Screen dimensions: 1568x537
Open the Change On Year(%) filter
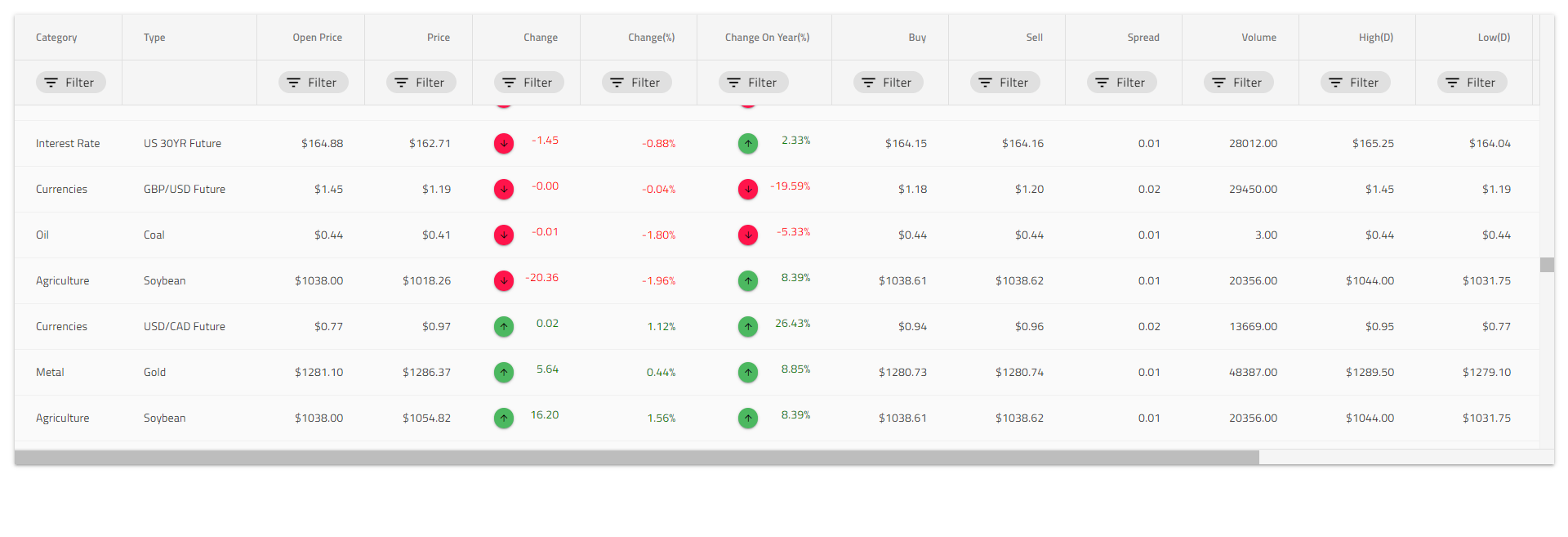(x=754, y=83)
